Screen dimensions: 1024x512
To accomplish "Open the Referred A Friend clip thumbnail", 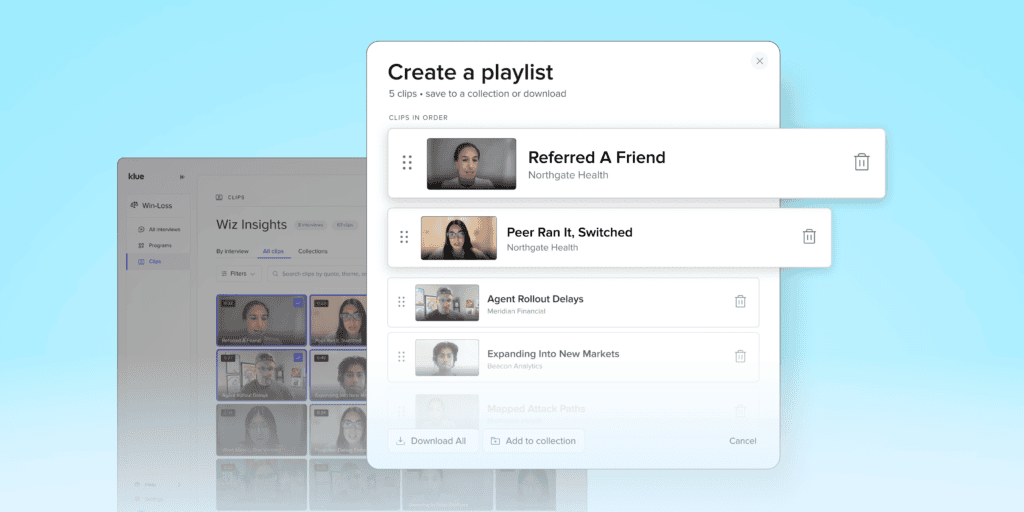I will [472, 164].
